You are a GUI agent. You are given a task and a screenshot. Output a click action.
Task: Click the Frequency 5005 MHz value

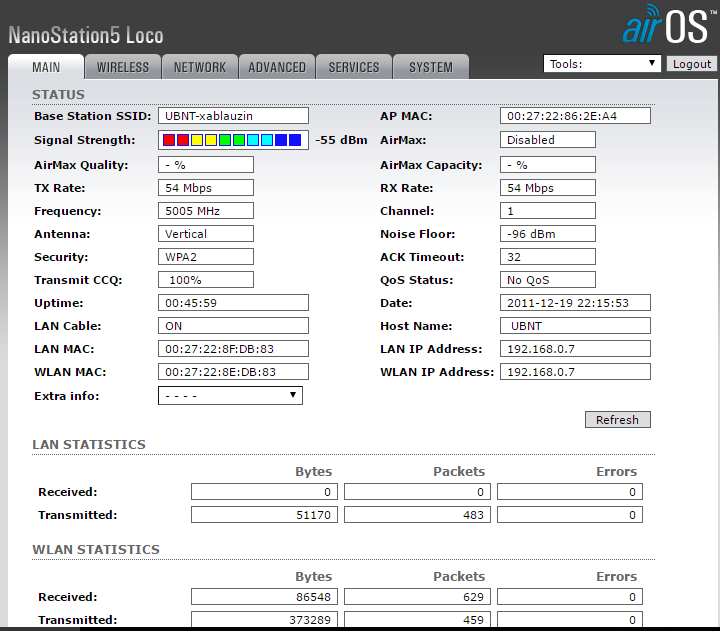point(206,211)
